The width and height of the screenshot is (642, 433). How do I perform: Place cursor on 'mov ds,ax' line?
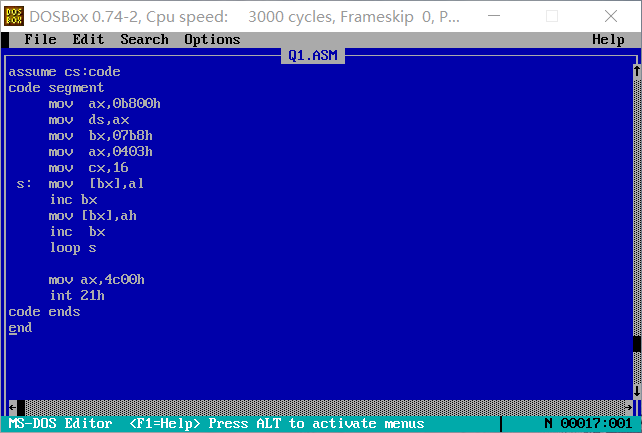[89, 120]
